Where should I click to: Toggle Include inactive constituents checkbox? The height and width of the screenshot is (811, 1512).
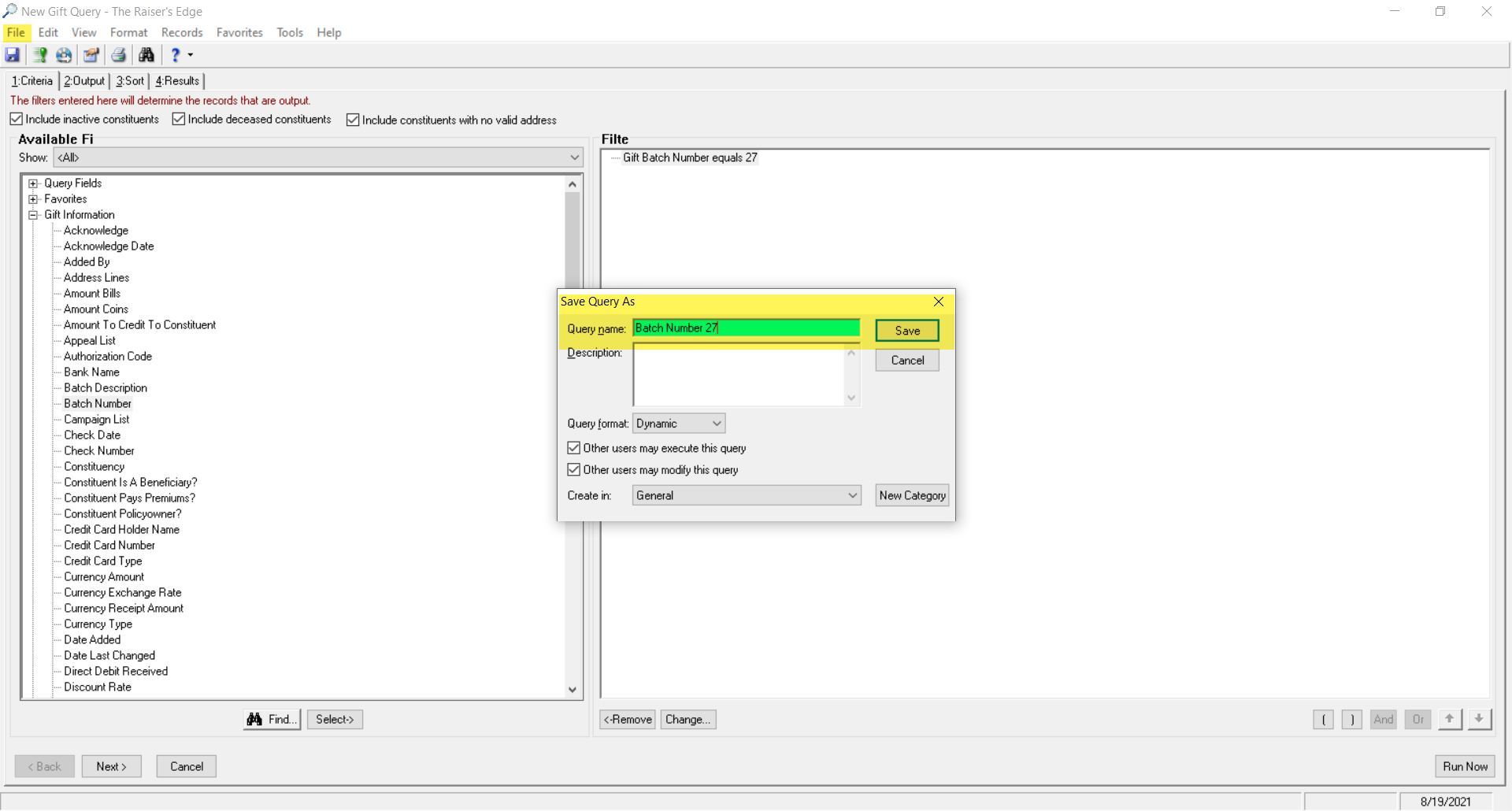click(x=17, y=119)
